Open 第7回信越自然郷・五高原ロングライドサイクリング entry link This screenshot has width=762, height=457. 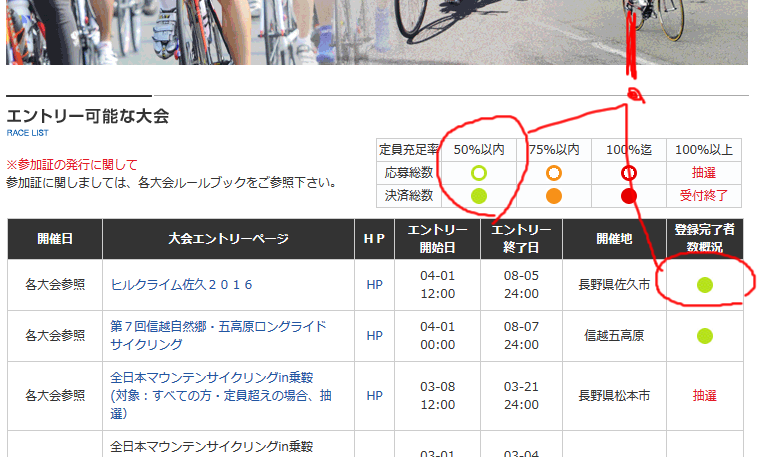[x=218, y=335]
